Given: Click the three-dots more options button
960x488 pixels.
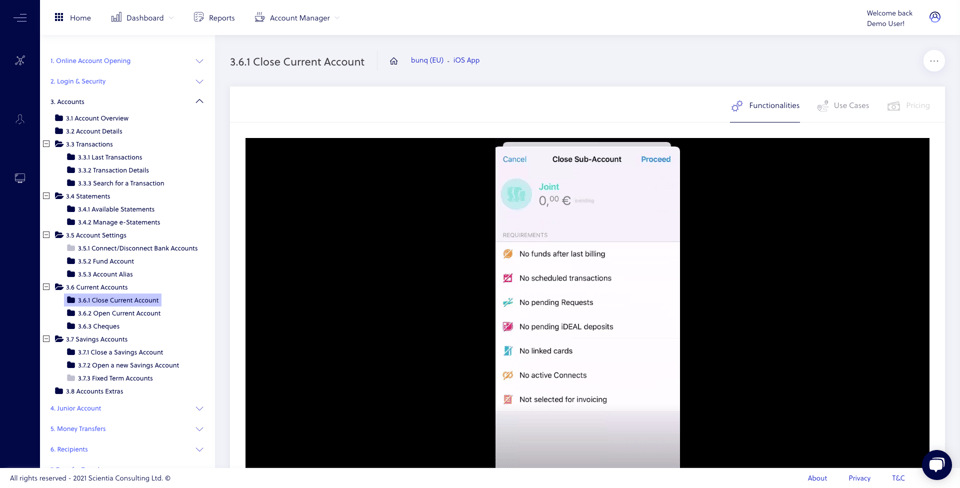Looking at the screenshot, I should [934, 61].
